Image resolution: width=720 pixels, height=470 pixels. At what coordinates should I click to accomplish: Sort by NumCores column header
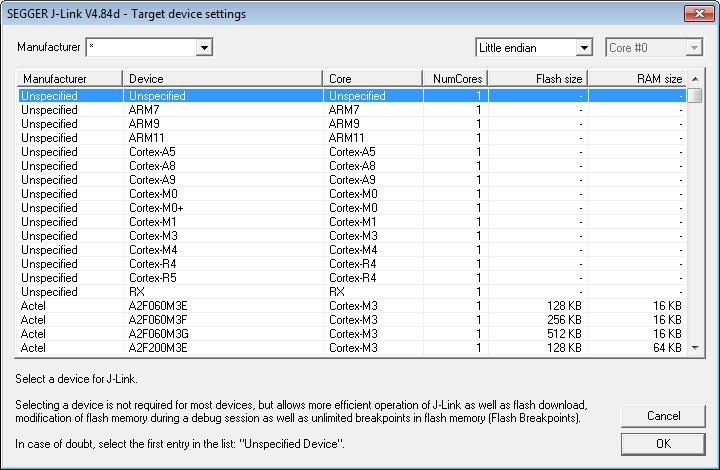click(x=455, y=79)
